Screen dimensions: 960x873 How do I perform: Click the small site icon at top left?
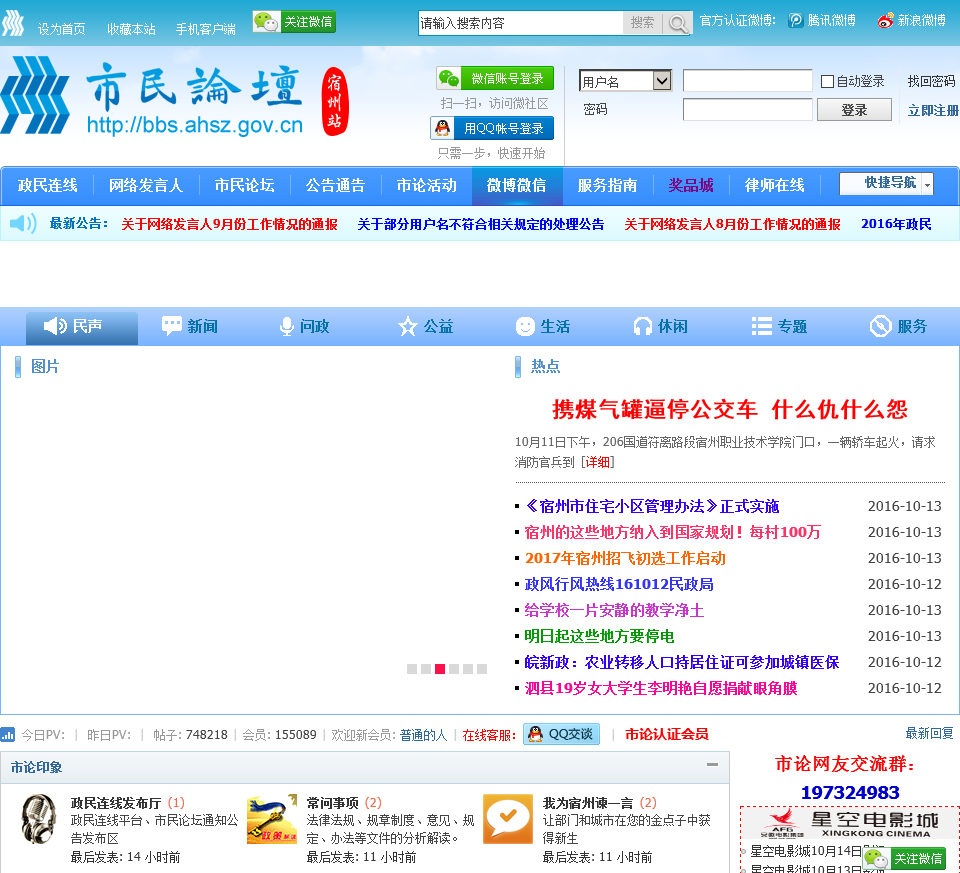coord(12,23)
